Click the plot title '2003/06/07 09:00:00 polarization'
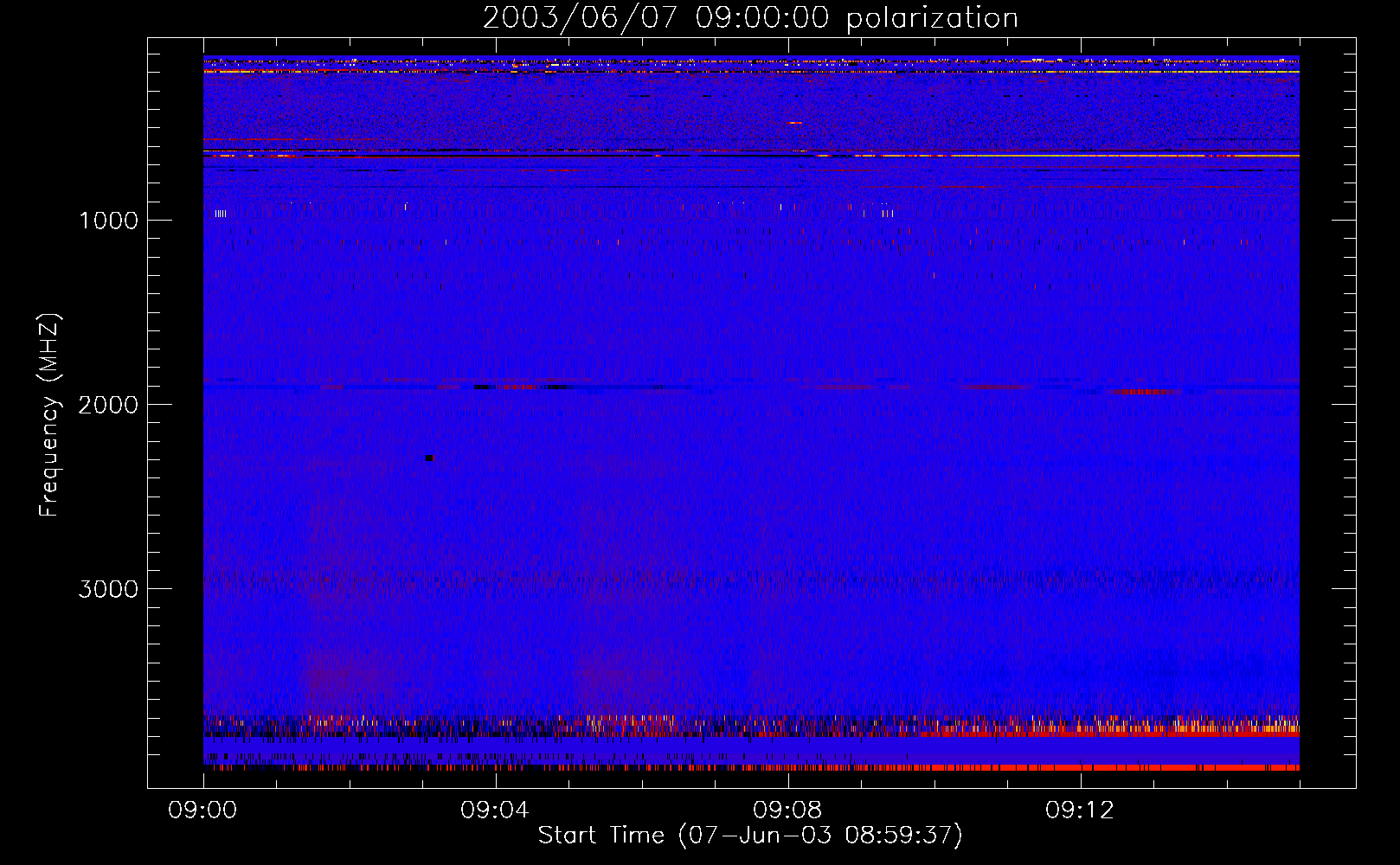 coord(750,17)
